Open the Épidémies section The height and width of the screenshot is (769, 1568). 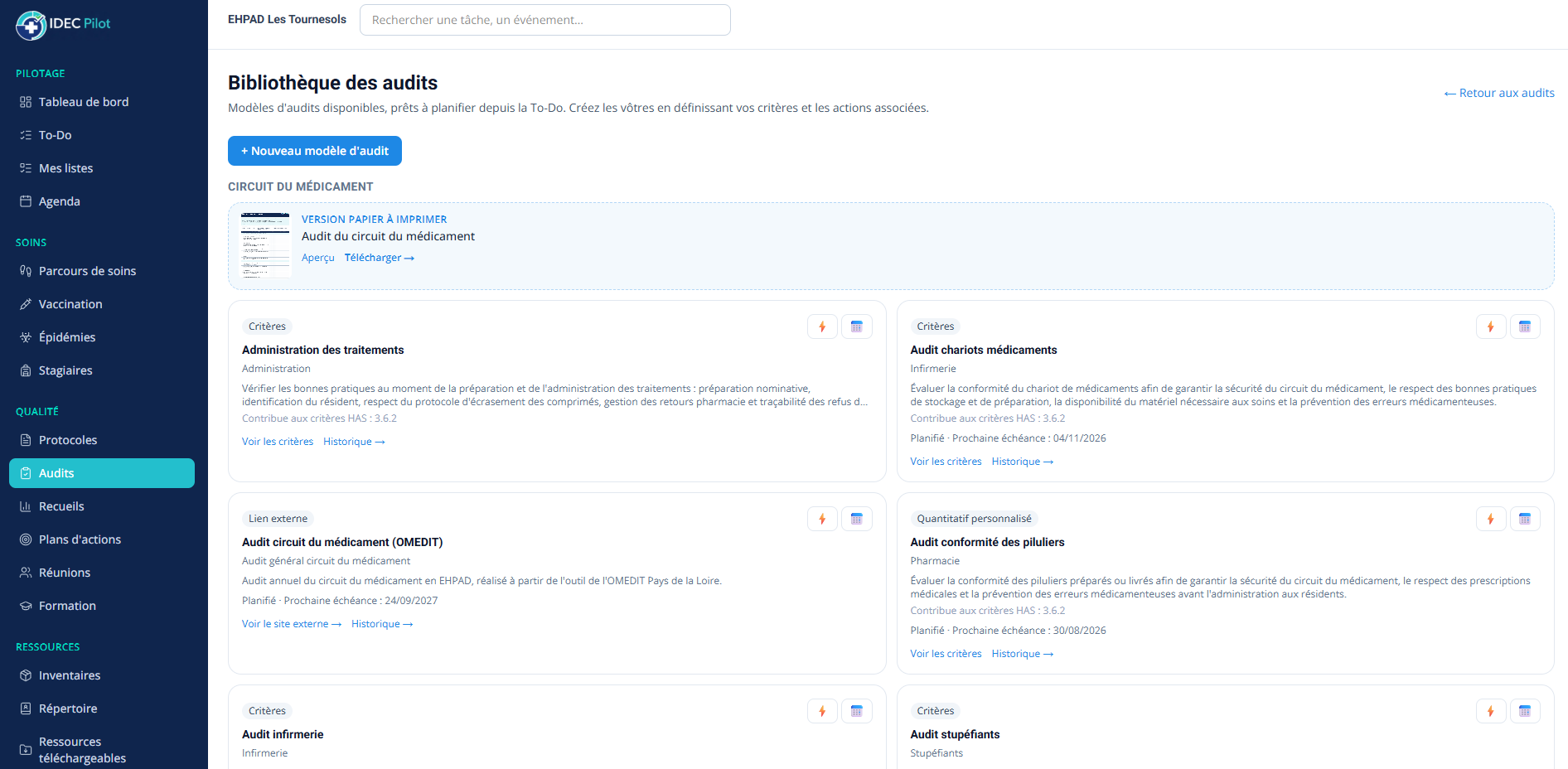coord(102,337)
